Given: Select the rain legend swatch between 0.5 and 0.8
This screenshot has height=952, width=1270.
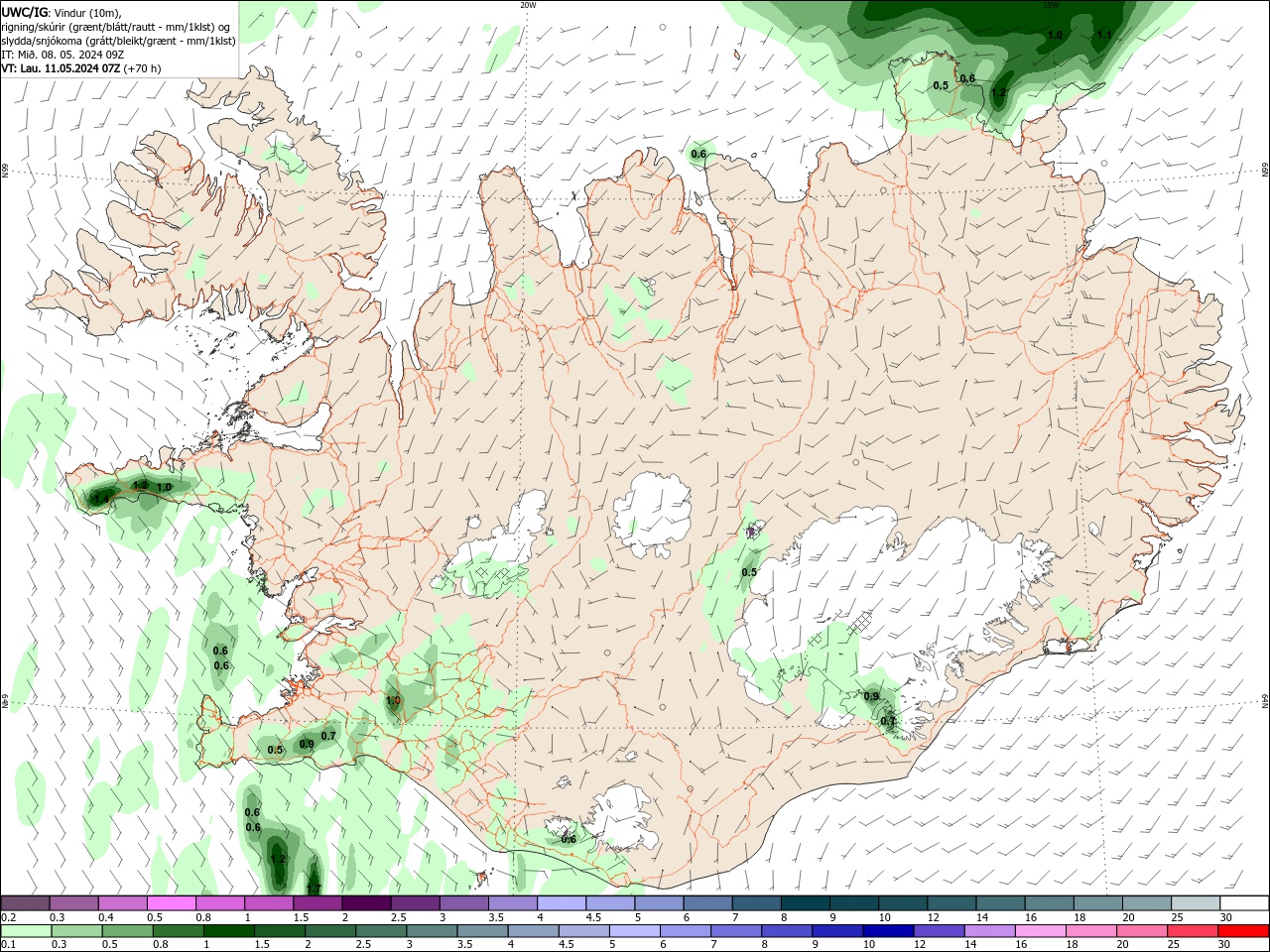Looking at the screenshot, I should (127, 931).
